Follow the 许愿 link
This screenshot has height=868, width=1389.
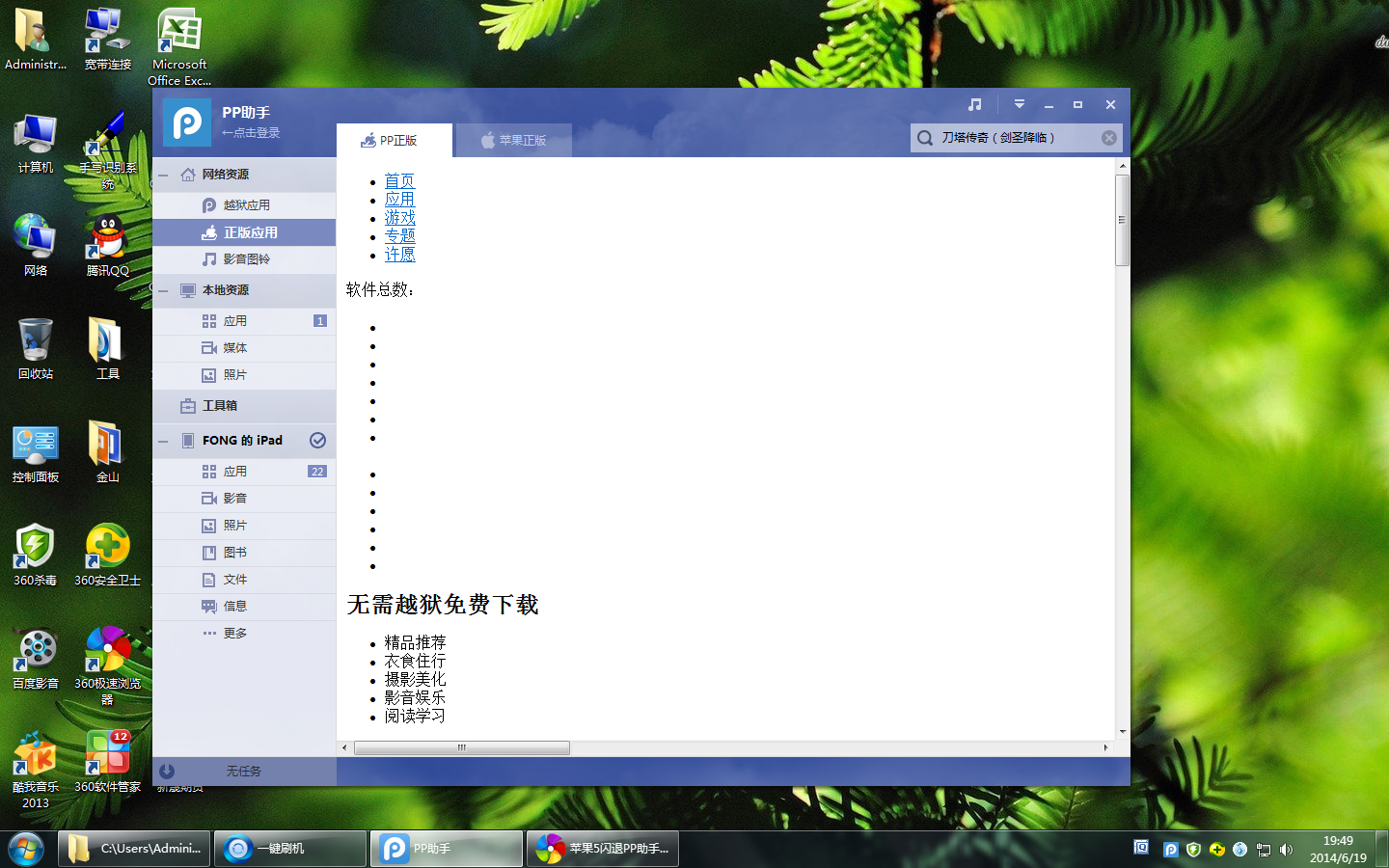point(399,255)
